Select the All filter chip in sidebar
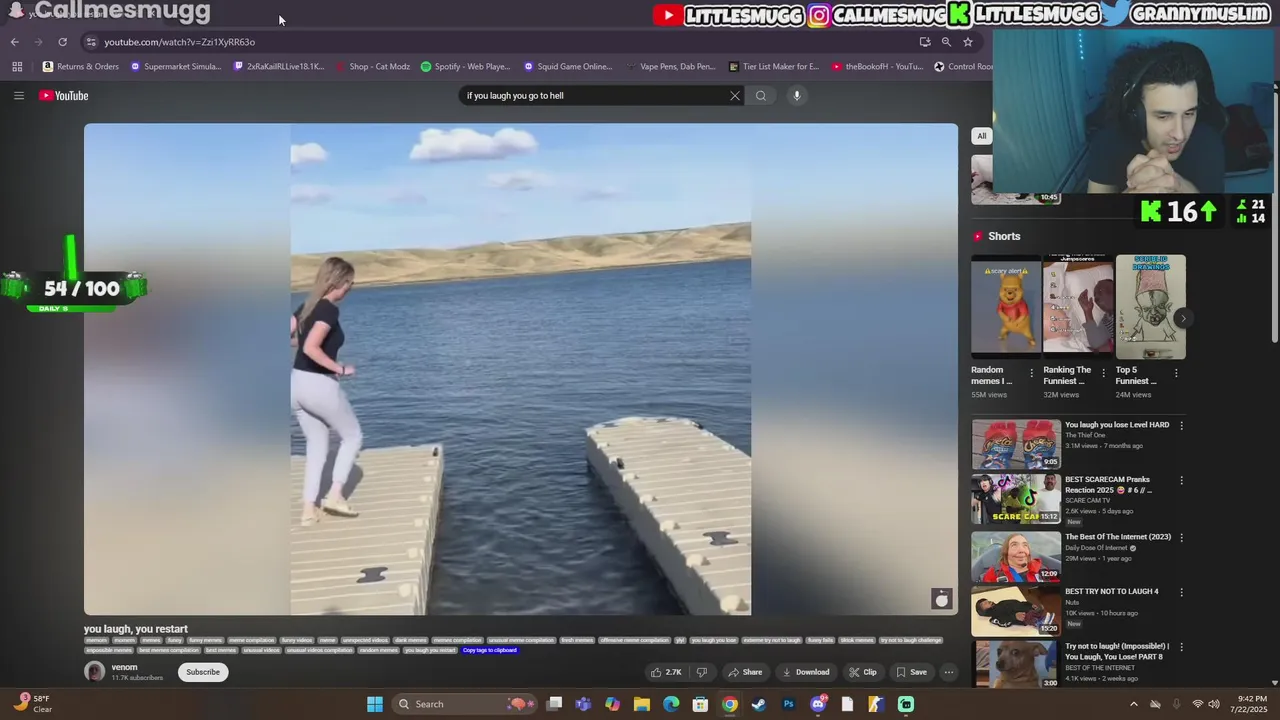This screenshot has width=1280, height=720. [x=982, y=136]
